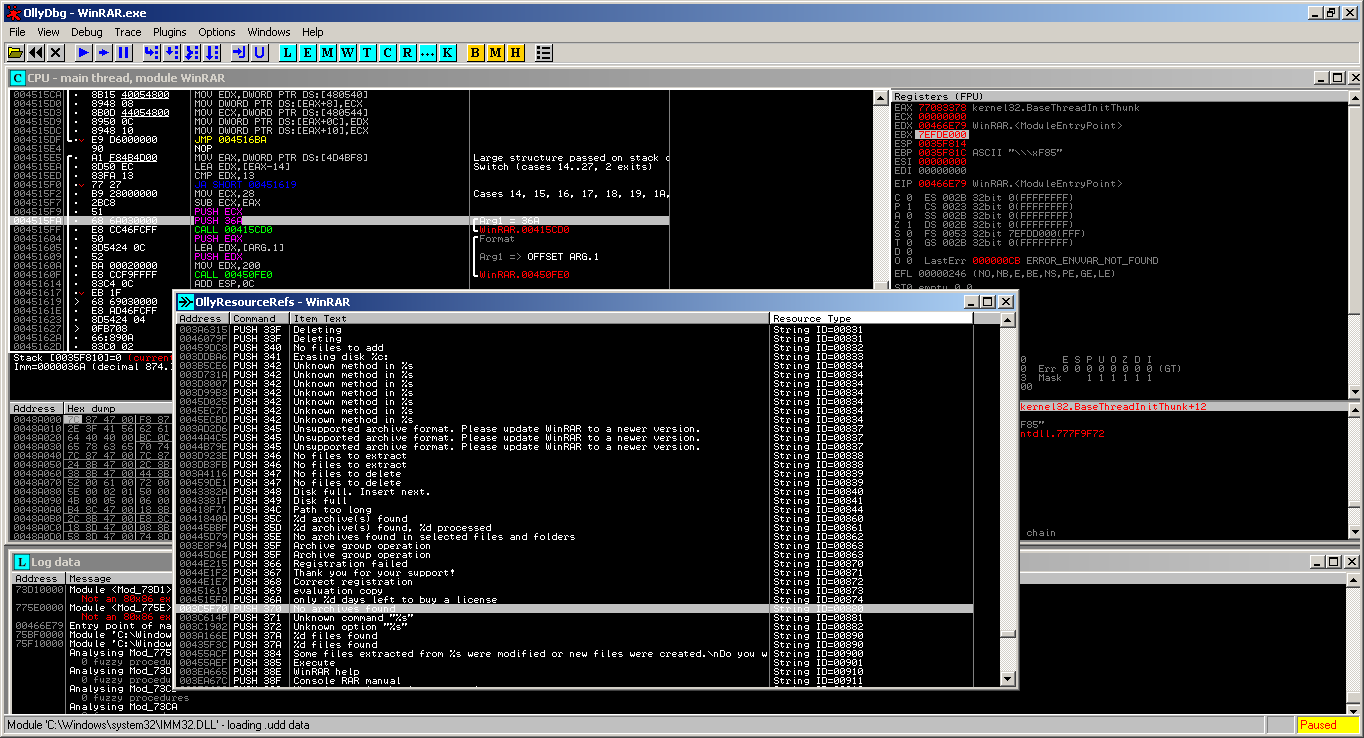Open the Windows menu

pos(269,32)
